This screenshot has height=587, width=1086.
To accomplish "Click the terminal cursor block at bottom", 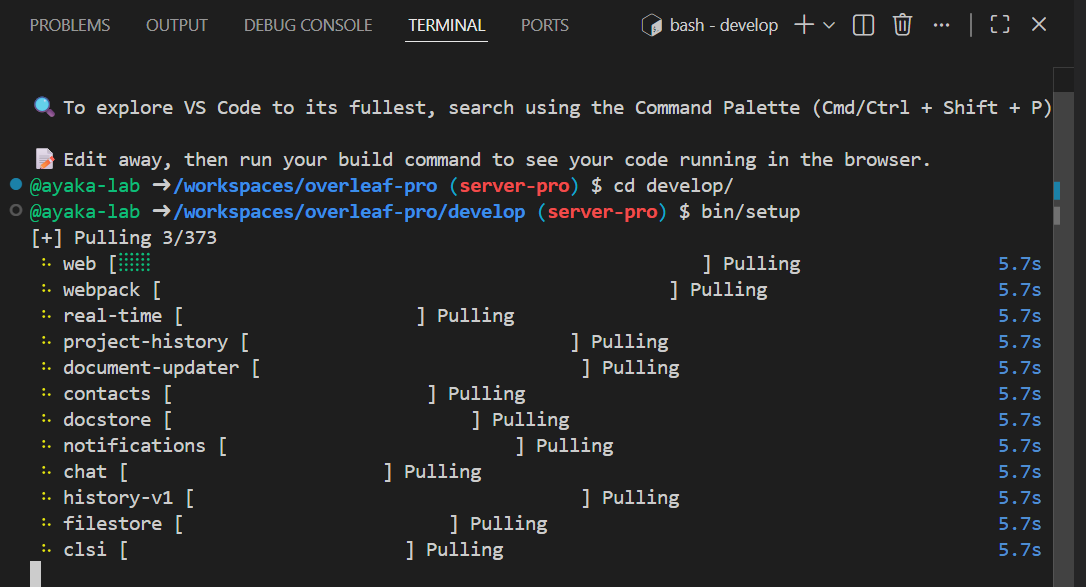I will [x=35, y=574].
